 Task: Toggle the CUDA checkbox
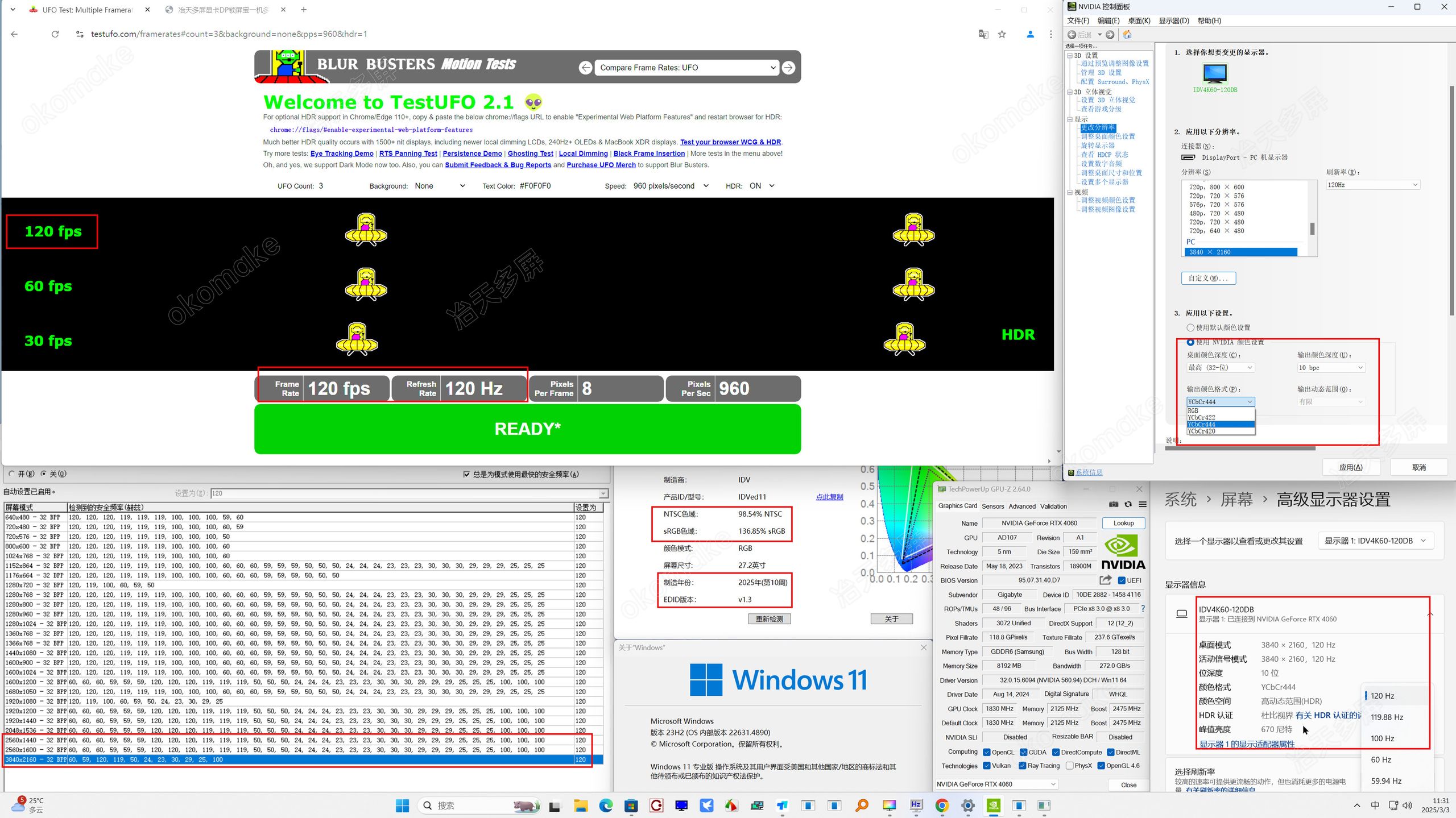(1023, 752)
